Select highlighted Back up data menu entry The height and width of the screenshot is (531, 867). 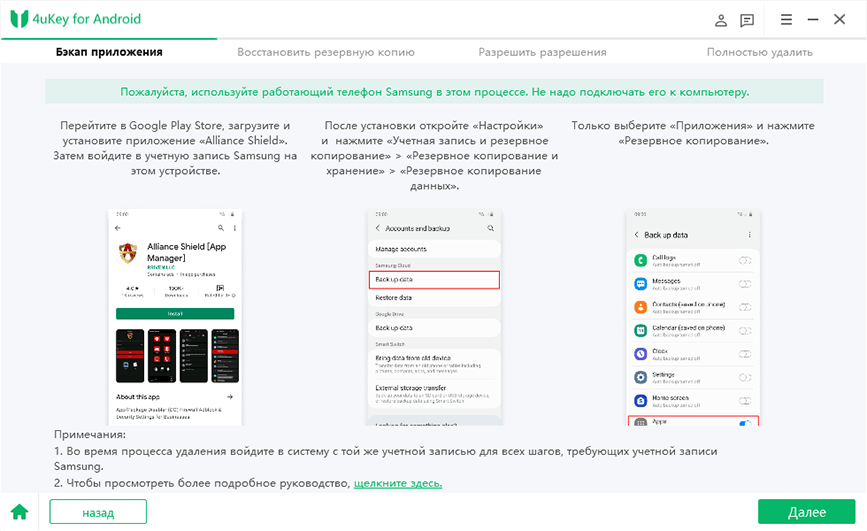(433, 279)
